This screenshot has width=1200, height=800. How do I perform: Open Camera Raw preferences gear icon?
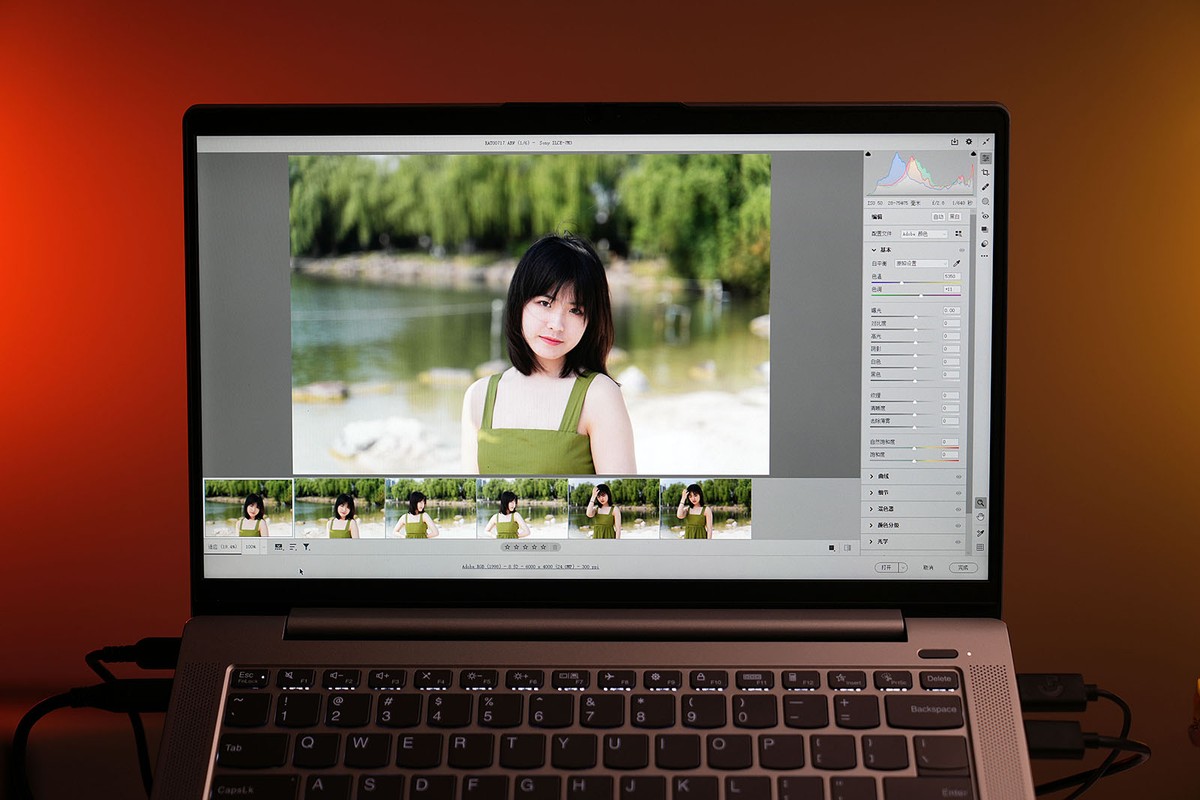click(x=969, y=141)
